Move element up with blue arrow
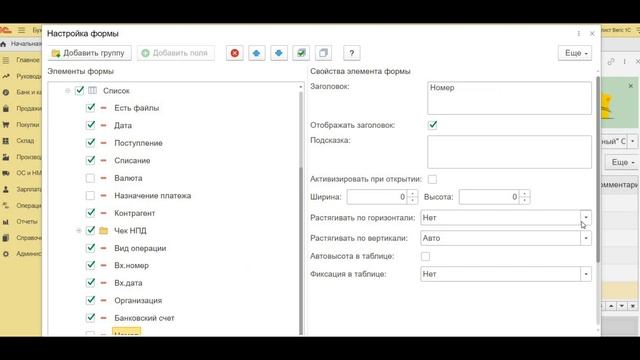The height and width of the screenshot is (360, 640). pos(256,53)
